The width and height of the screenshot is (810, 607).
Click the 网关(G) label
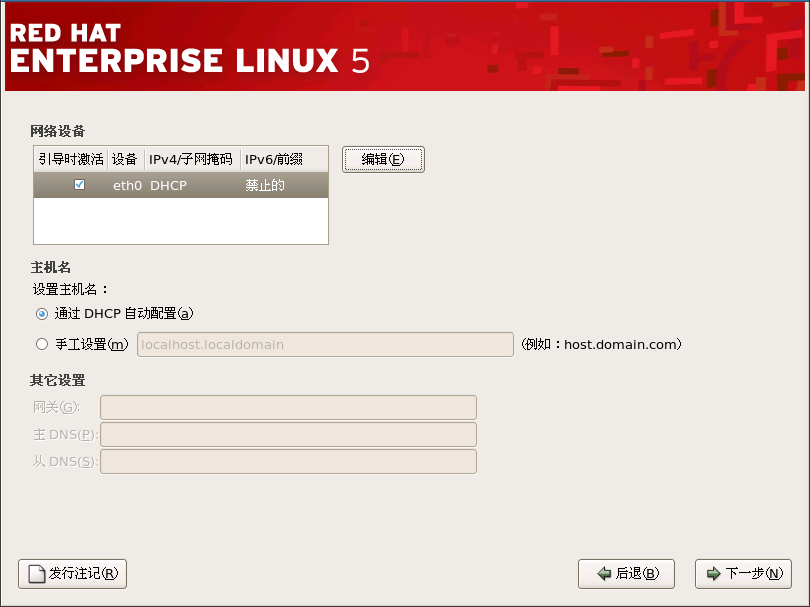click(56, 408)
